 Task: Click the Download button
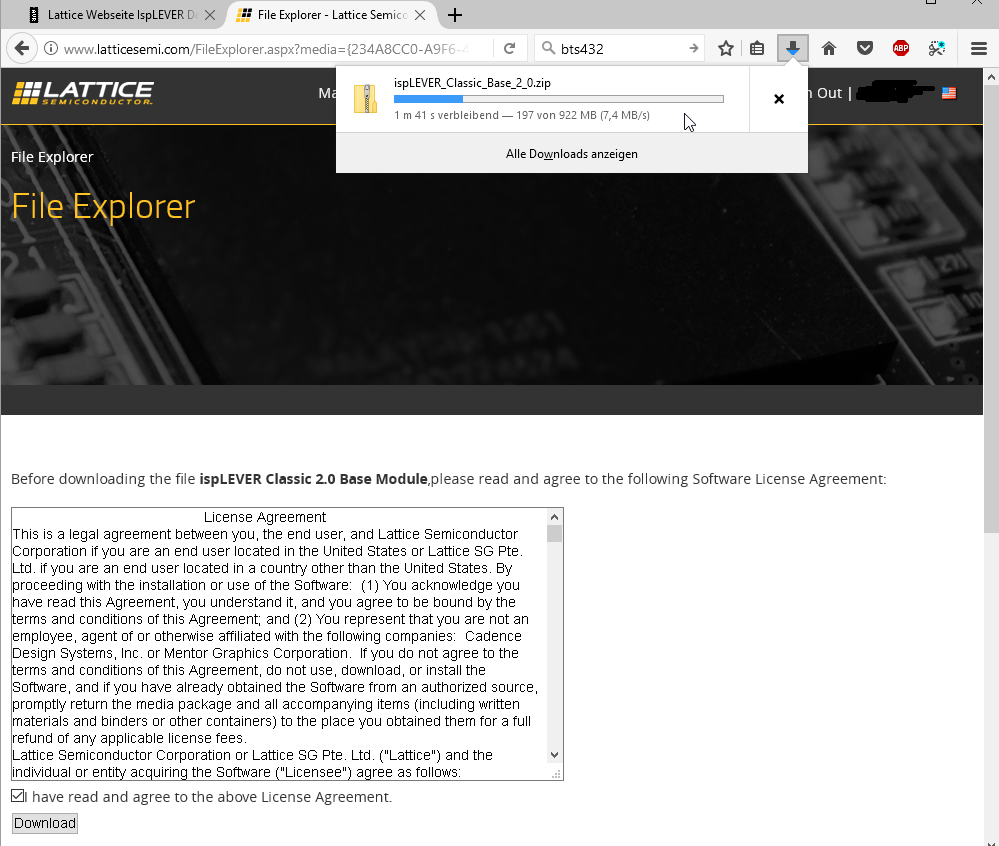(45, 823)
